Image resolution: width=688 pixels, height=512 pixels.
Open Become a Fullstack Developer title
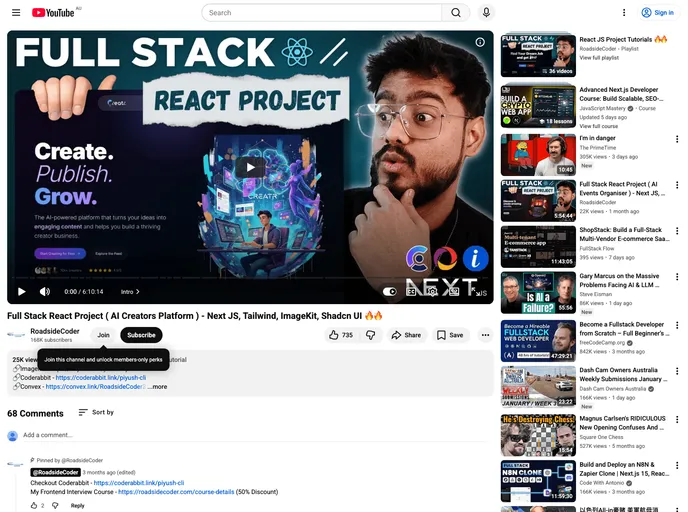tap(624, 329)
